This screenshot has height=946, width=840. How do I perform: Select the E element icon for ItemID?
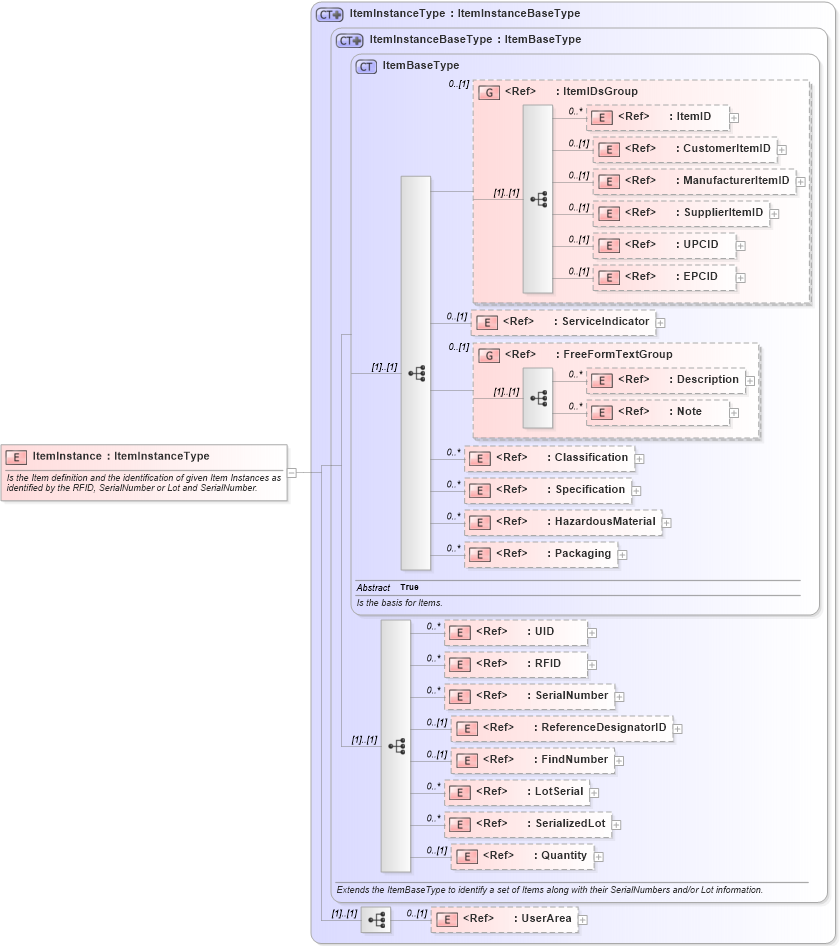tap(601, 117)
